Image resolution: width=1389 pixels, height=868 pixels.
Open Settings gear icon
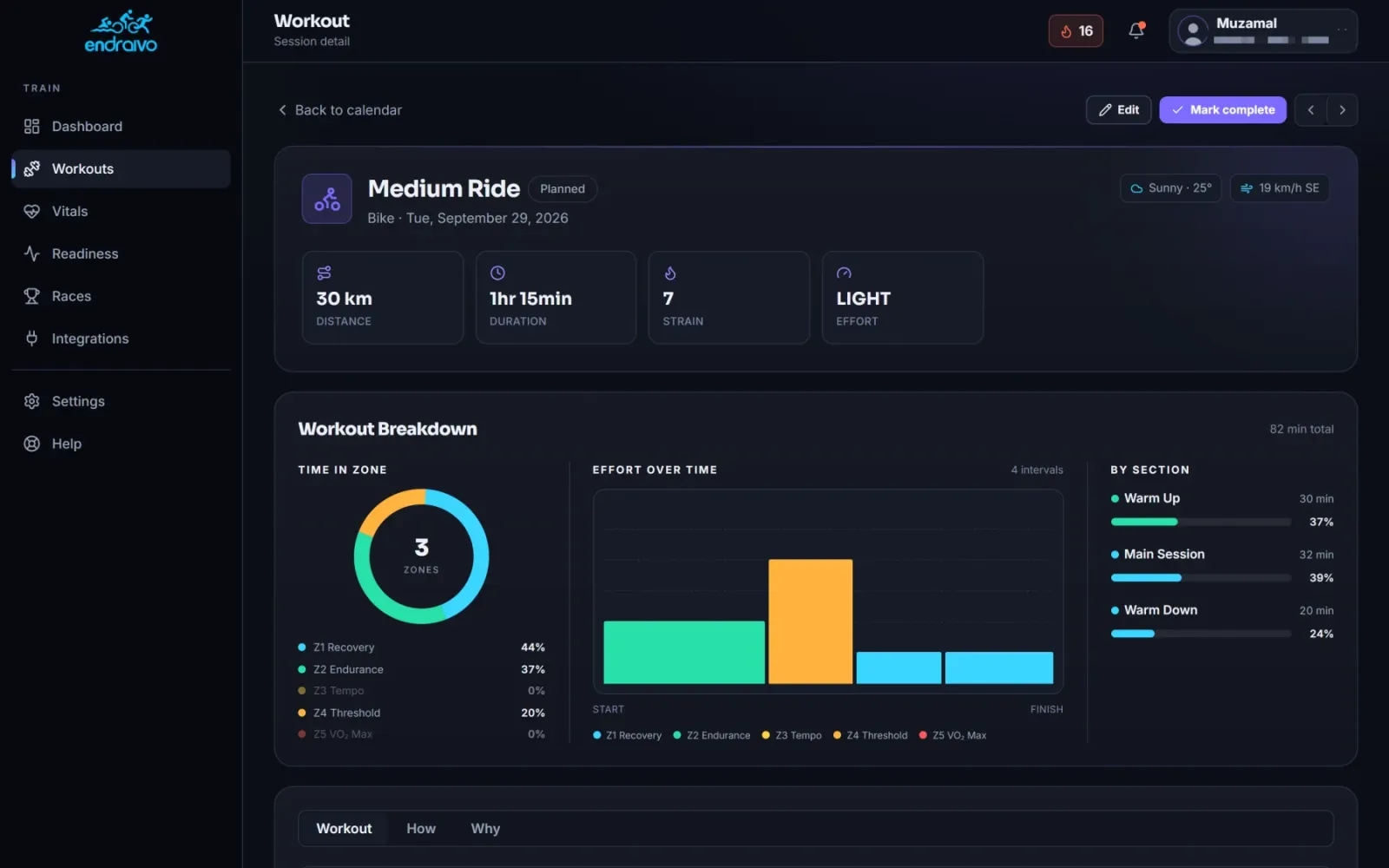pos(32,402)
